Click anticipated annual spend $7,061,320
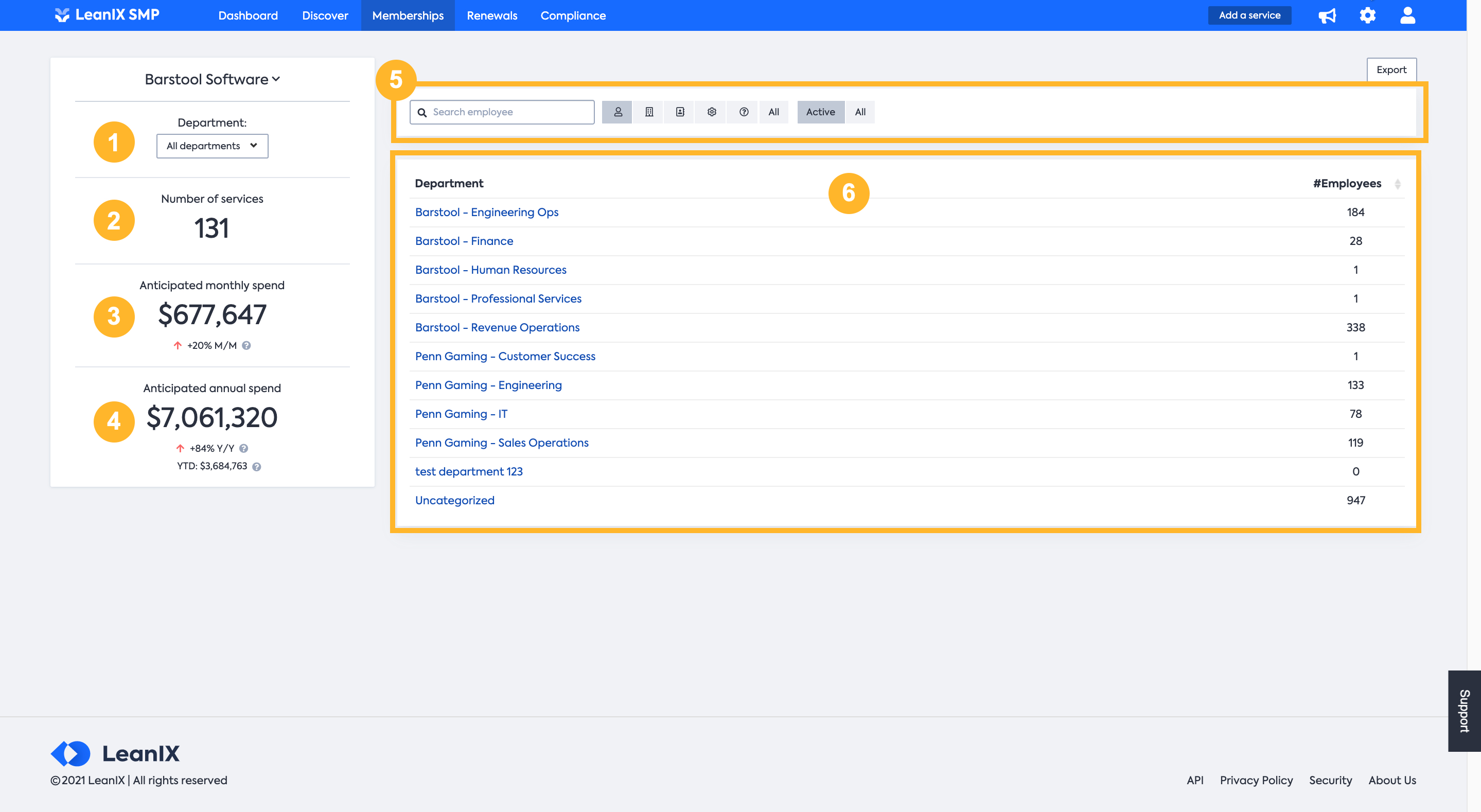Image resolution: width=1481 pixels, height=812 pixels. [x=212, y=417]
